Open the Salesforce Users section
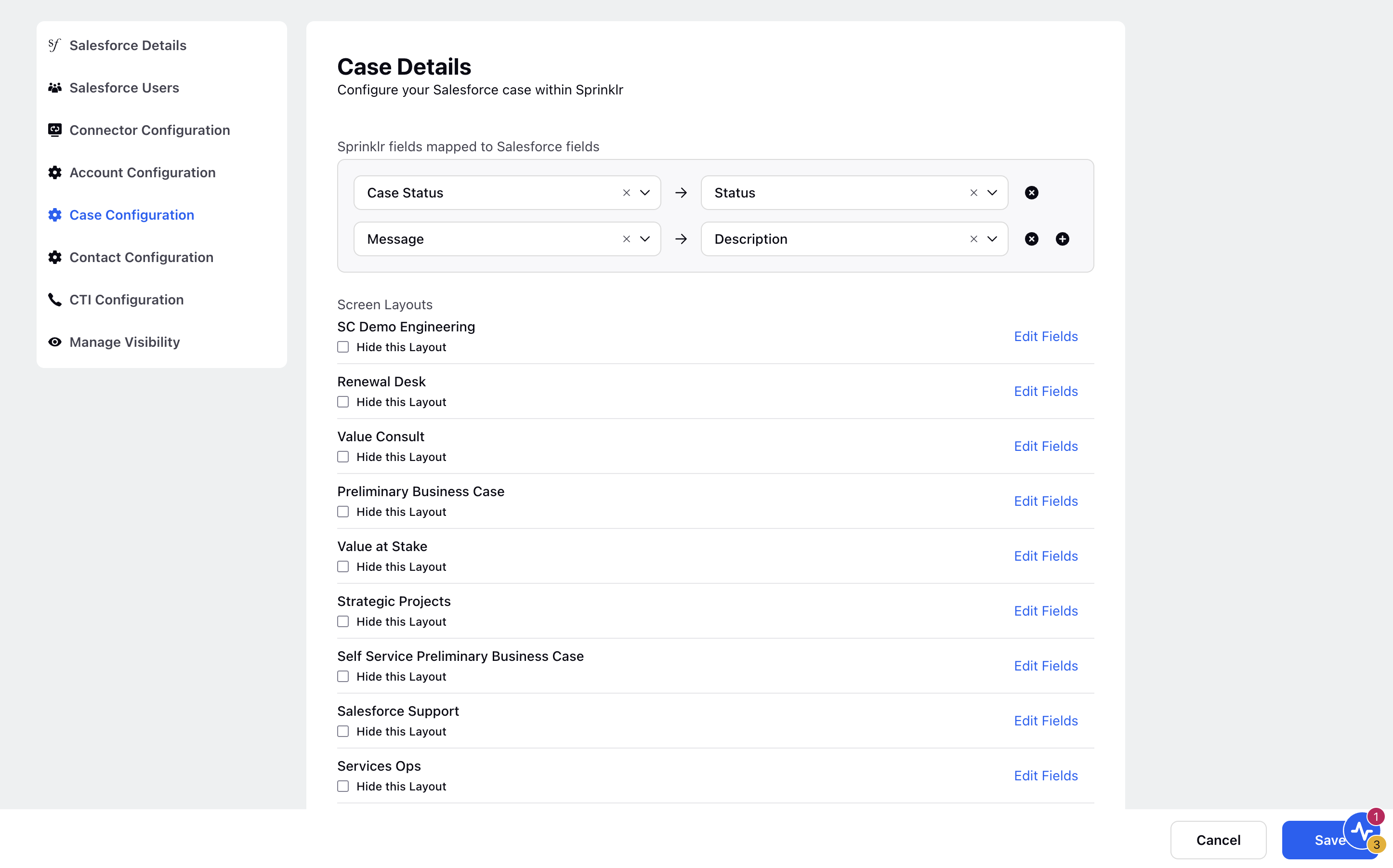 124,88
